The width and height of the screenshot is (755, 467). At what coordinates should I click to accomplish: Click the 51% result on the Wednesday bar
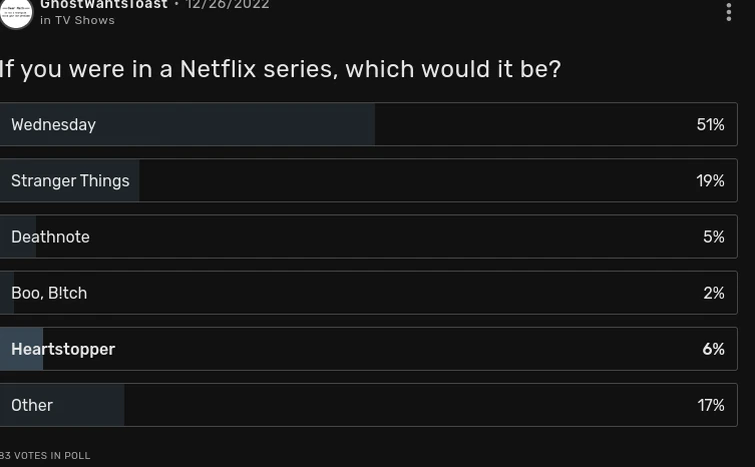click(x=710, y=125)
